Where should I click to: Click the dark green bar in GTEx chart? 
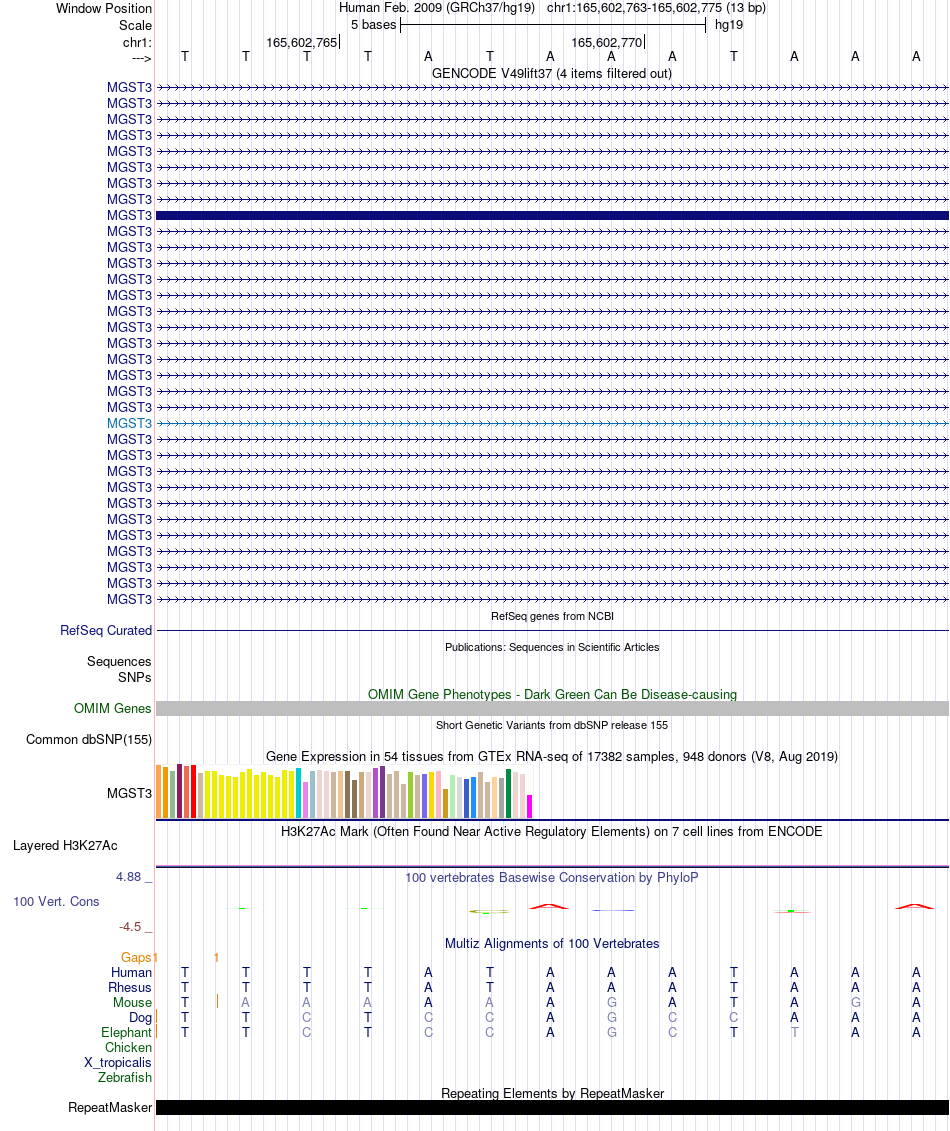pyautogui.click(x=509, y=793)
